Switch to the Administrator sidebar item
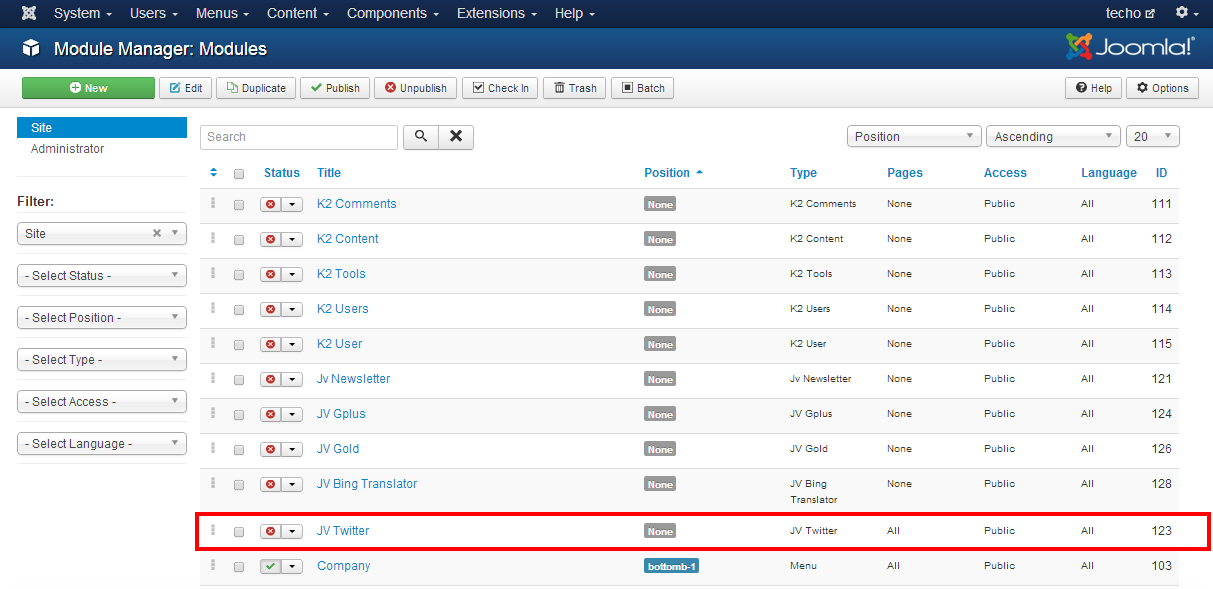The height and width of the screenshot is (589, 1213). tap(67, 149)
